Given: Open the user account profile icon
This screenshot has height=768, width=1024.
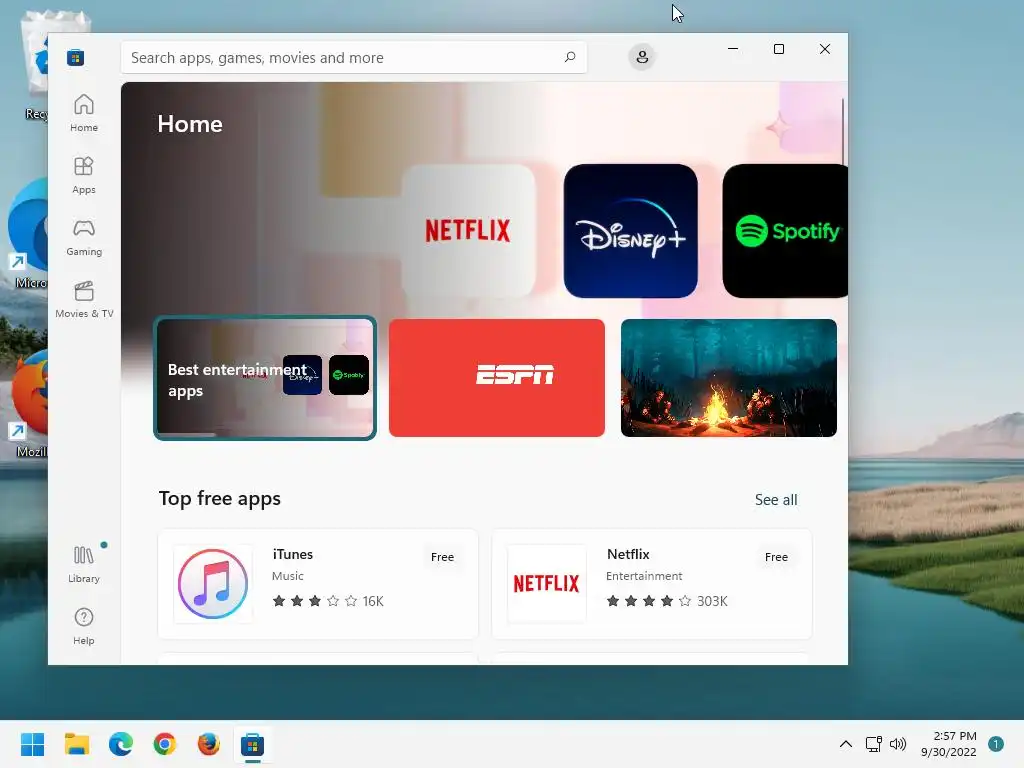Looking at the screenshot, I should point(642,57).
